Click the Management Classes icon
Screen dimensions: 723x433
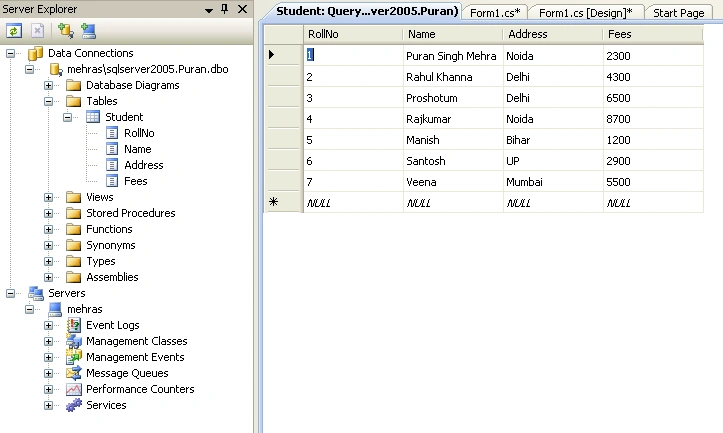[74, 341]
